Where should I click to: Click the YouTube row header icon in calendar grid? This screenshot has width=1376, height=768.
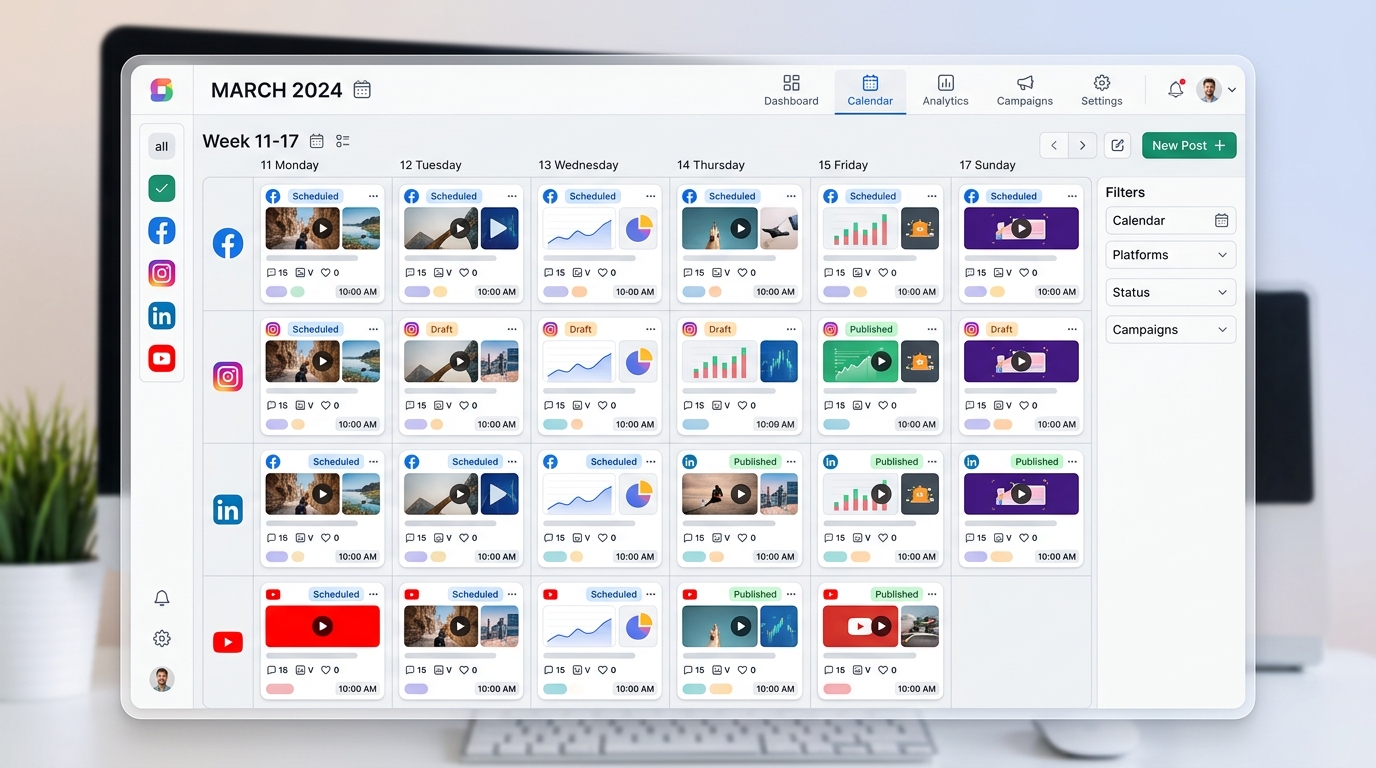click(x=228, y=642)
